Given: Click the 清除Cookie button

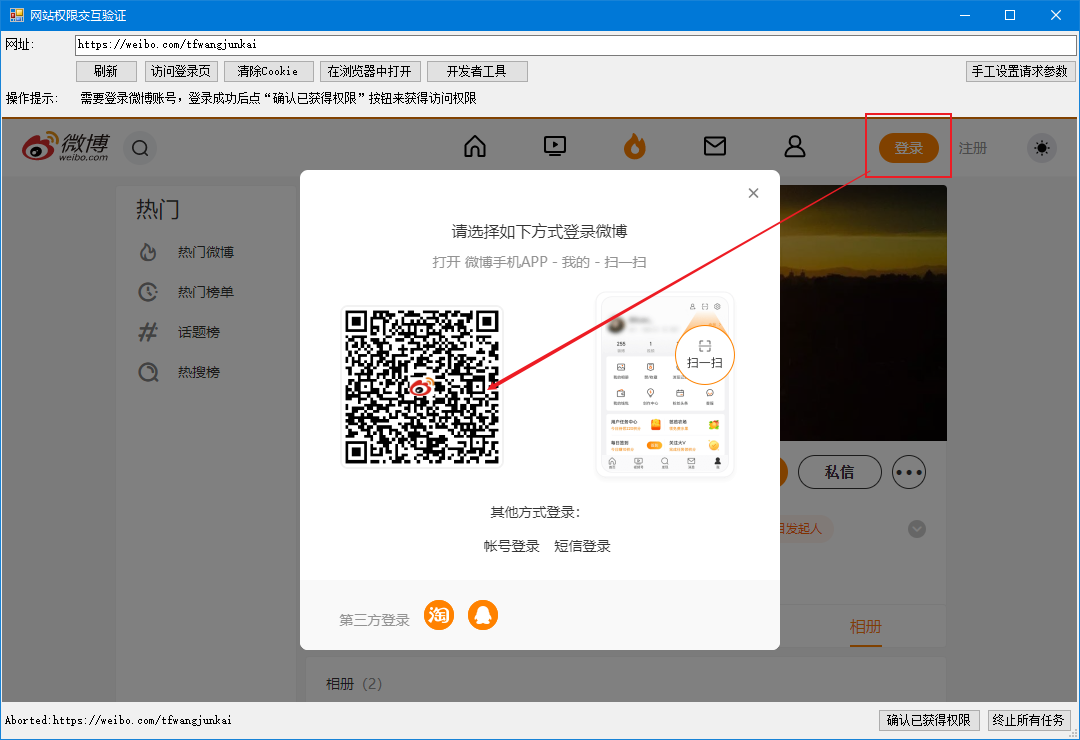Looking at the screenshot, I should click(268, 71).
